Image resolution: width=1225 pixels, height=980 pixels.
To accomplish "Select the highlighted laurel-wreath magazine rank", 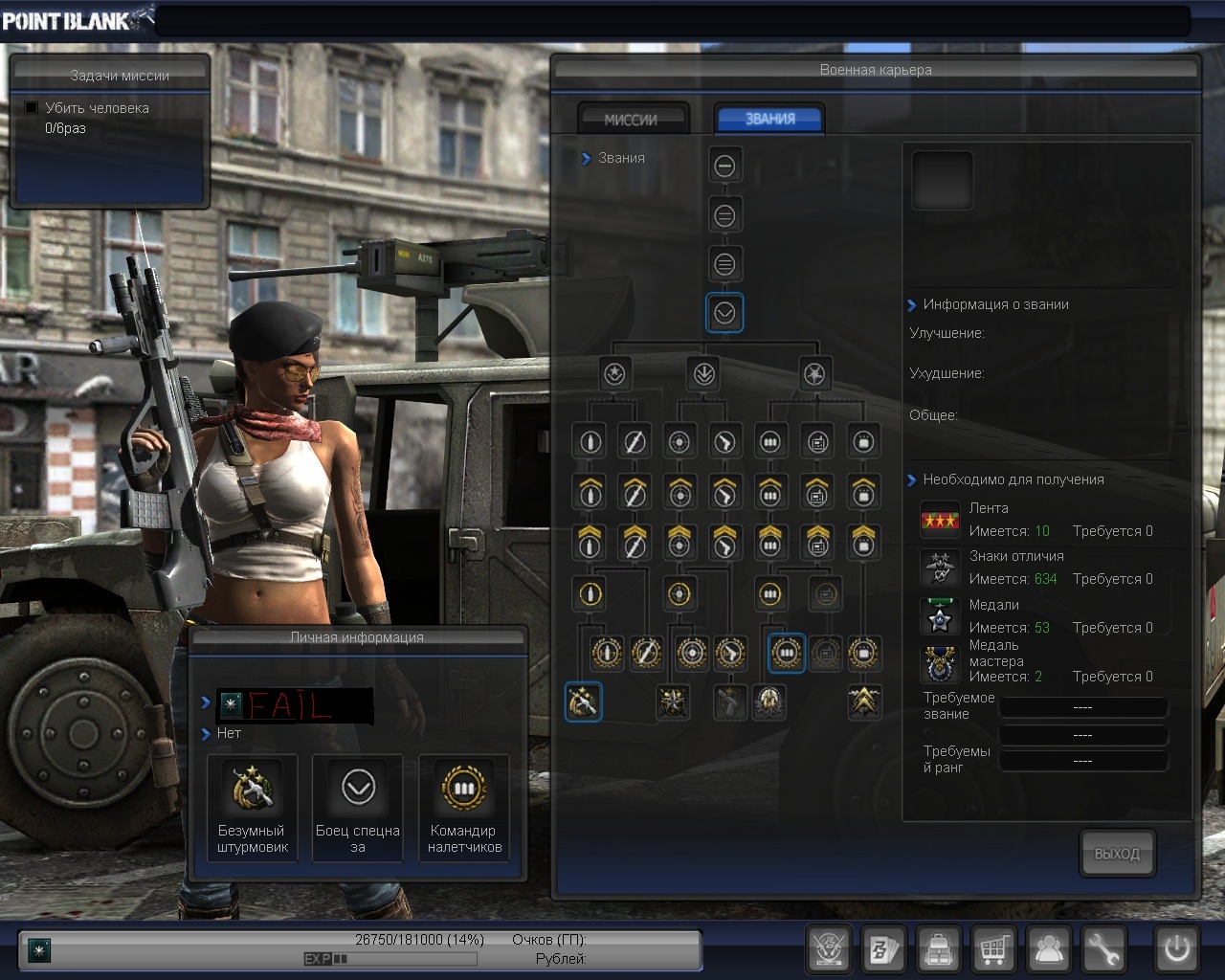I will [x=787, y=653].
